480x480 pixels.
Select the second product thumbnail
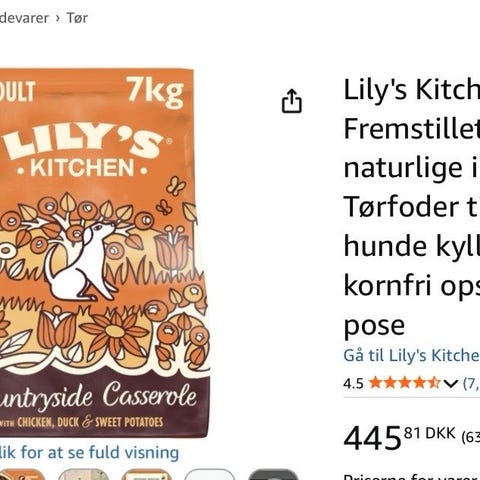point(83,474)
